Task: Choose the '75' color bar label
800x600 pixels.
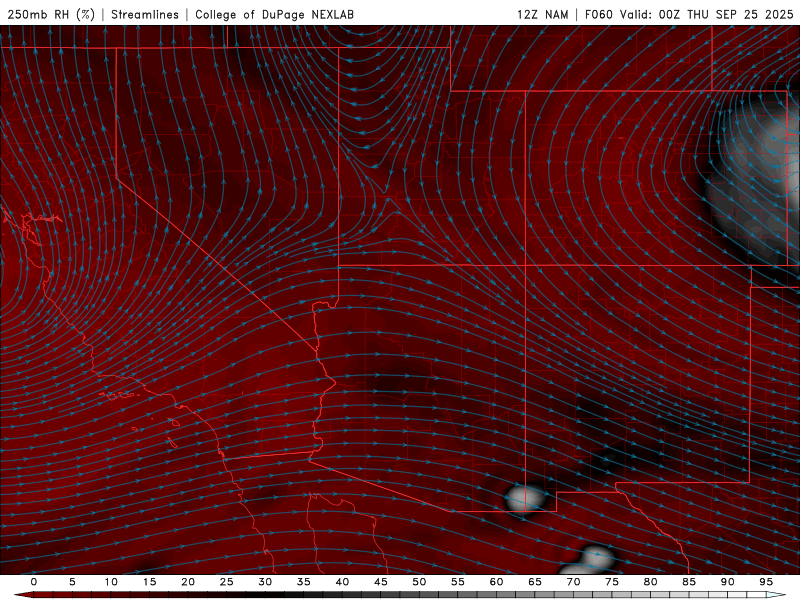Action: [612, 582]
